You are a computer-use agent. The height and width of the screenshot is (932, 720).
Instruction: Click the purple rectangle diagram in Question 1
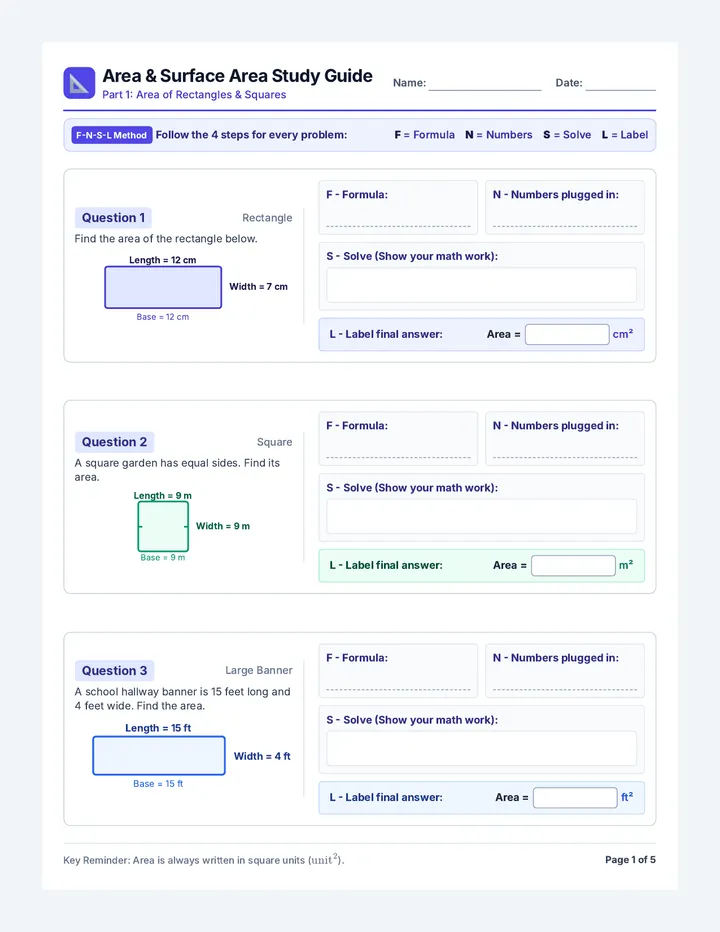(163, 287)
